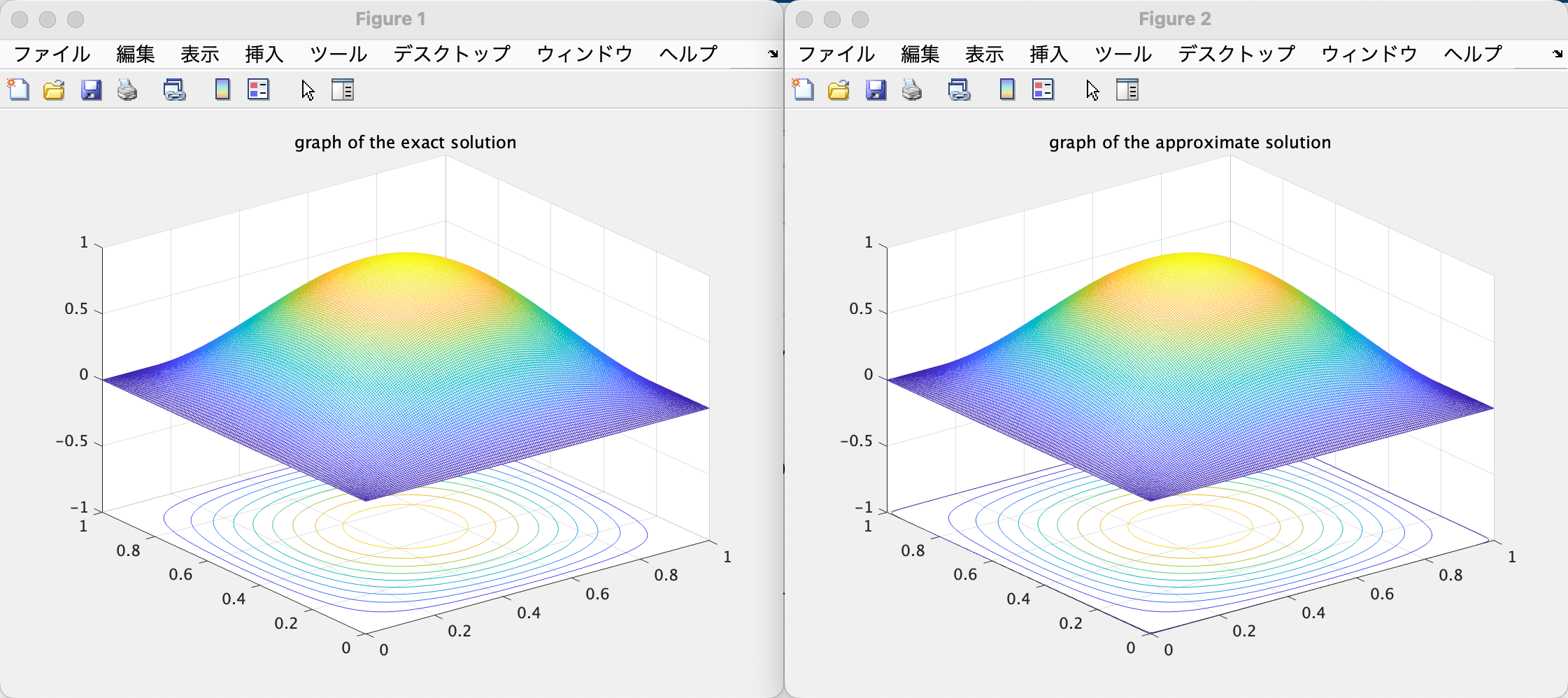
Task: Open ファイル menu in Figure 2
Action: 836,54
